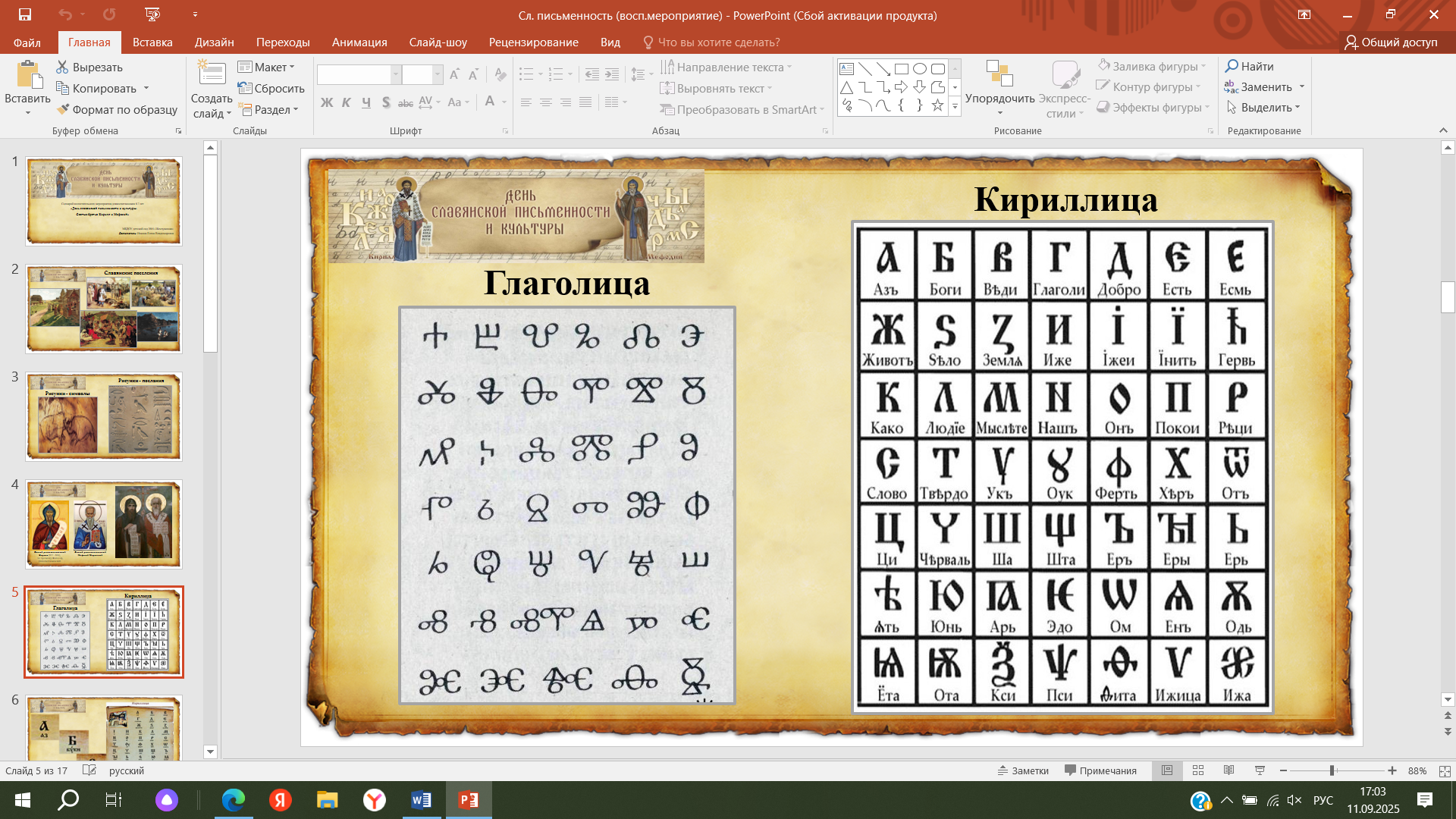Open the Design (Дизайн) ribbon tab

[x=214, y=42]
